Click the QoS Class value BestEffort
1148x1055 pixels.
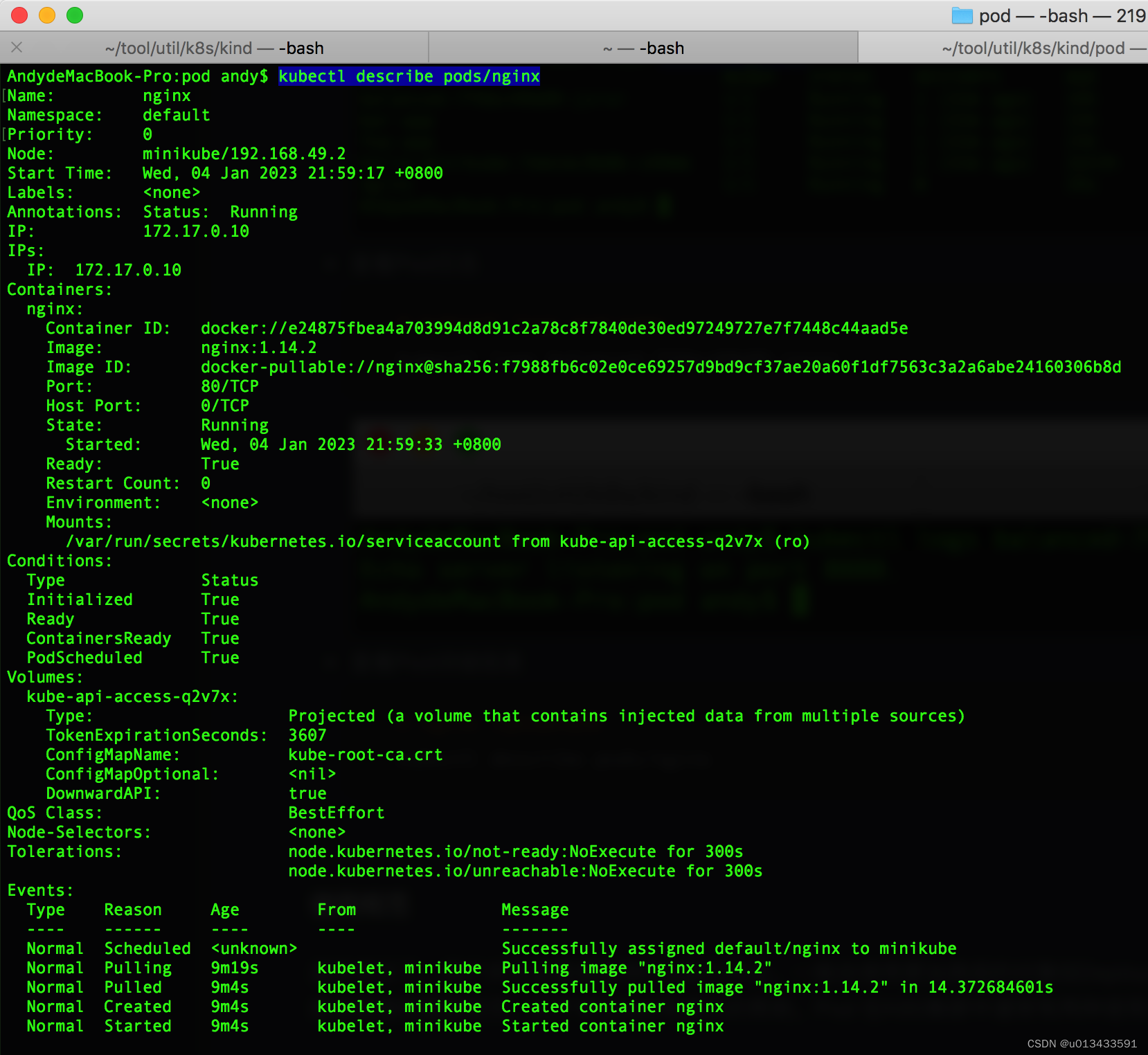[337, 813]
